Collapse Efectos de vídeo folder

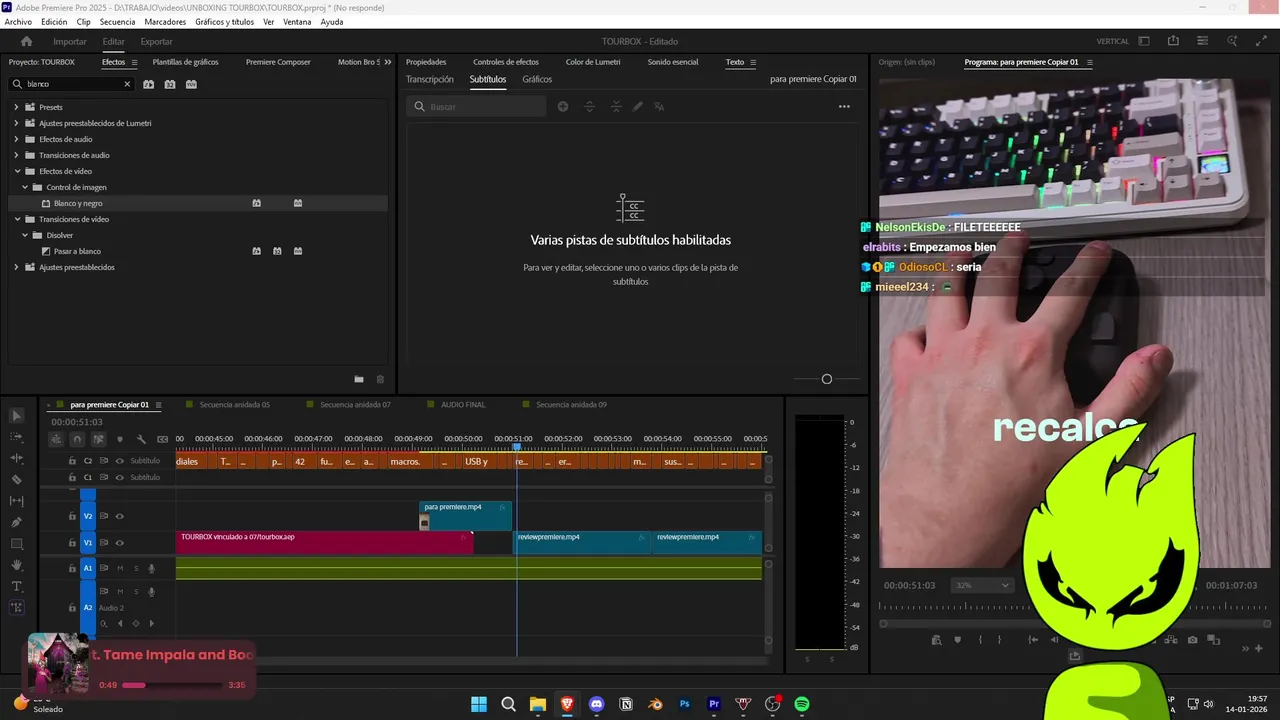[x=16, y=171]
